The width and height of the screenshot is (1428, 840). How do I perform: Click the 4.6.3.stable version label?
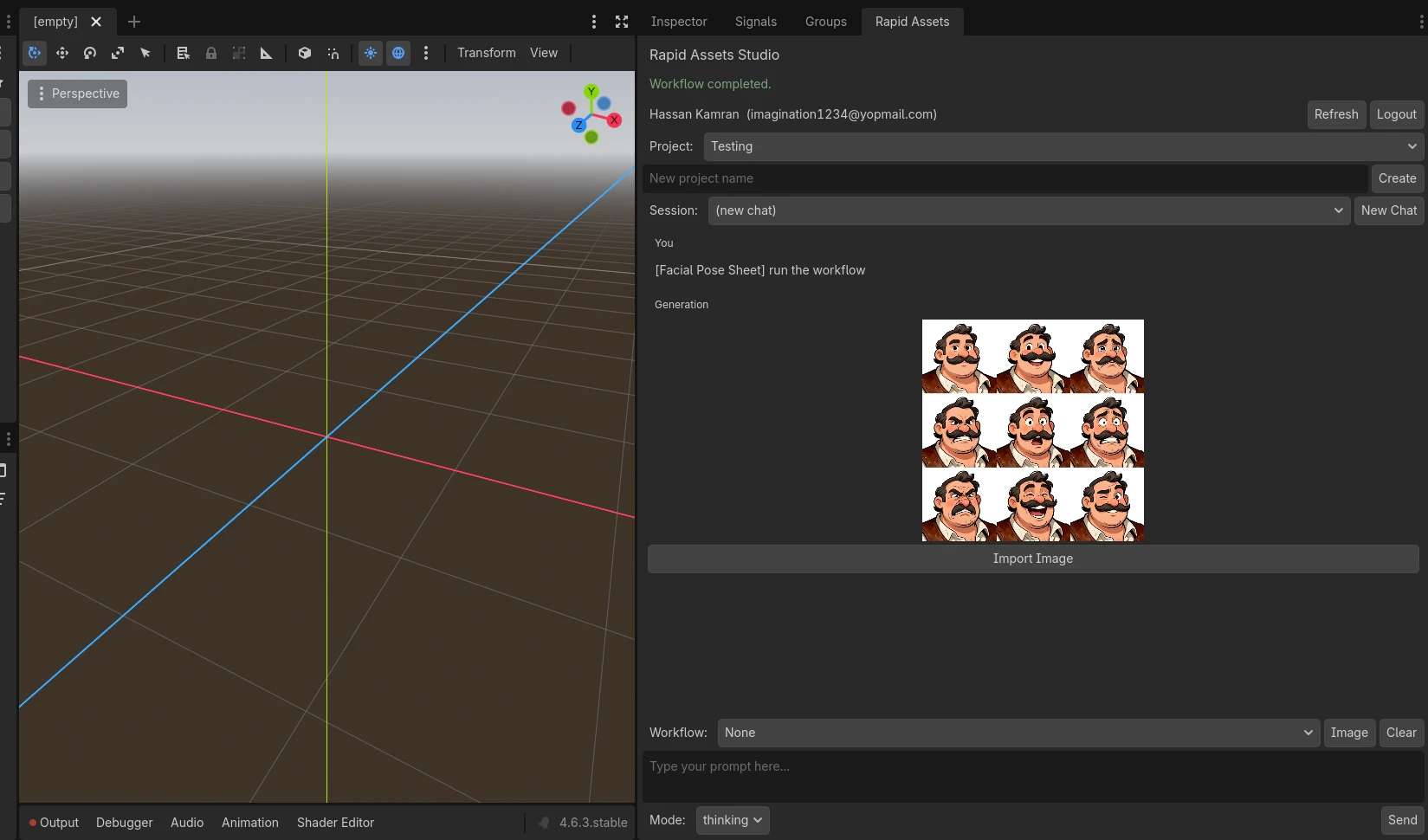(593, 823)
